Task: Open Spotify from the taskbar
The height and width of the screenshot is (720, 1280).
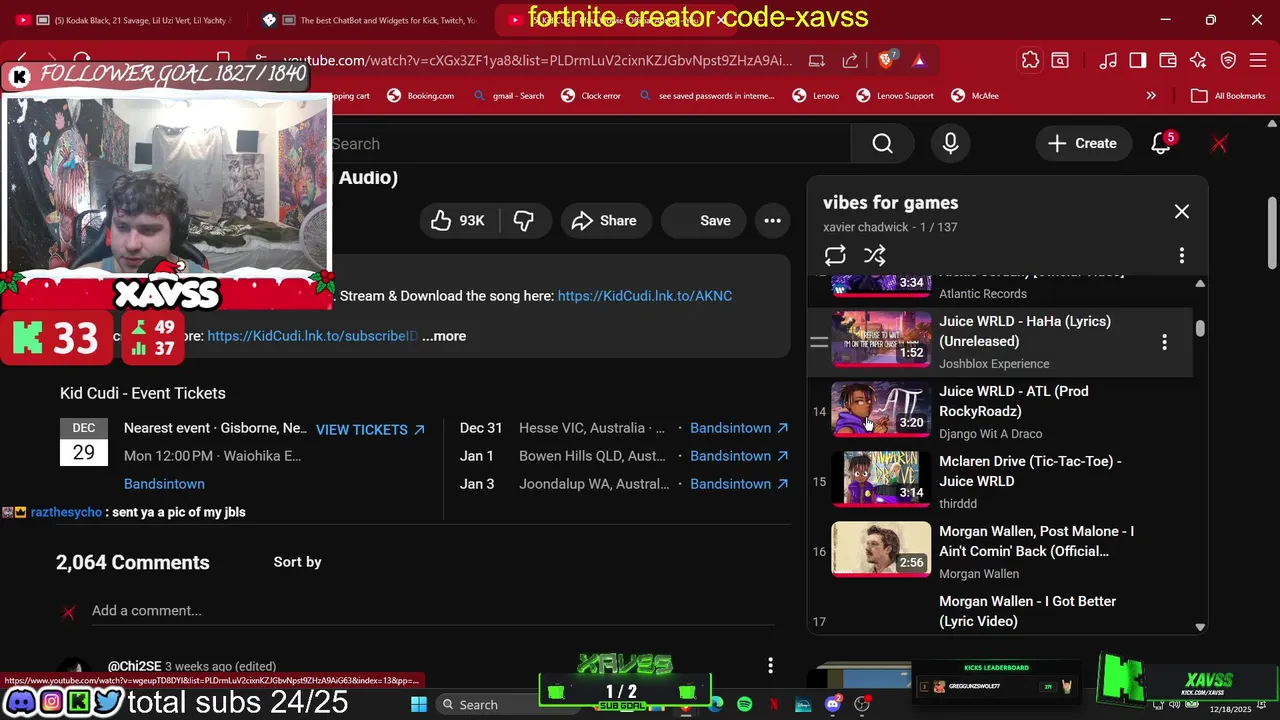Action: click(x=744, y=705)
